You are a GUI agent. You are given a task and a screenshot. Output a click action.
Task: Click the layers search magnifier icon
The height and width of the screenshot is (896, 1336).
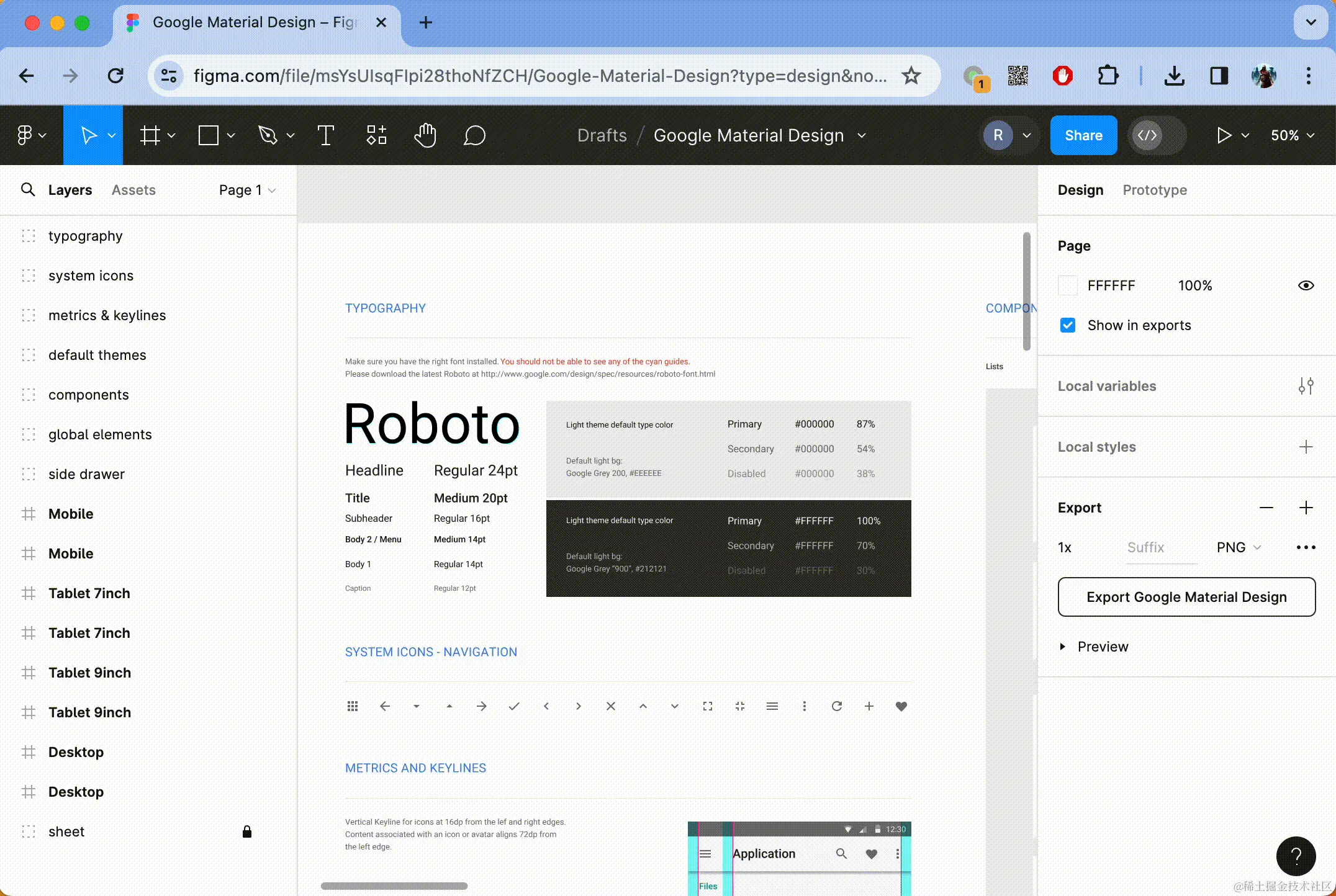coord(28,189)
